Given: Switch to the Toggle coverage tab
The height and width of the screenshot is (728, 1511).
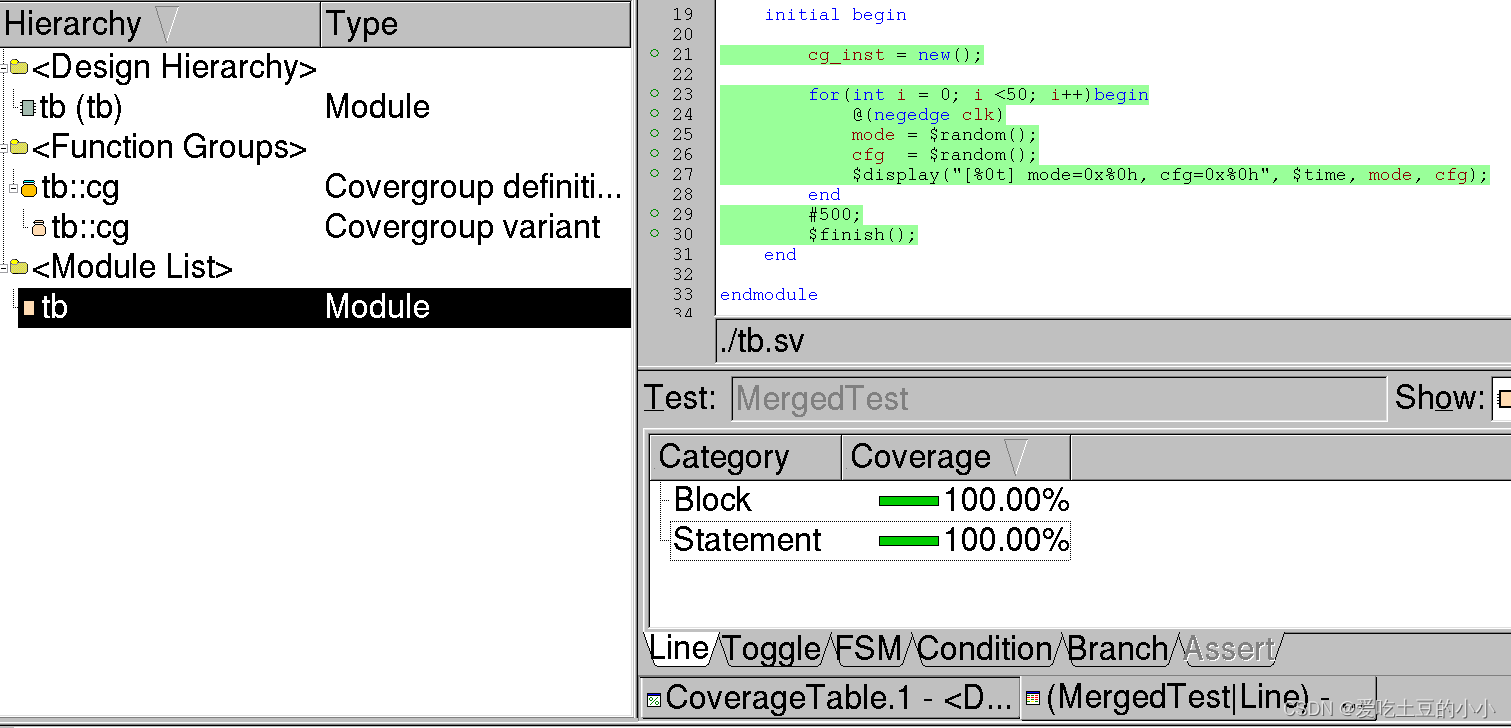Looking at the screenshot, I should pyautogui.click(x=771, y=649).
